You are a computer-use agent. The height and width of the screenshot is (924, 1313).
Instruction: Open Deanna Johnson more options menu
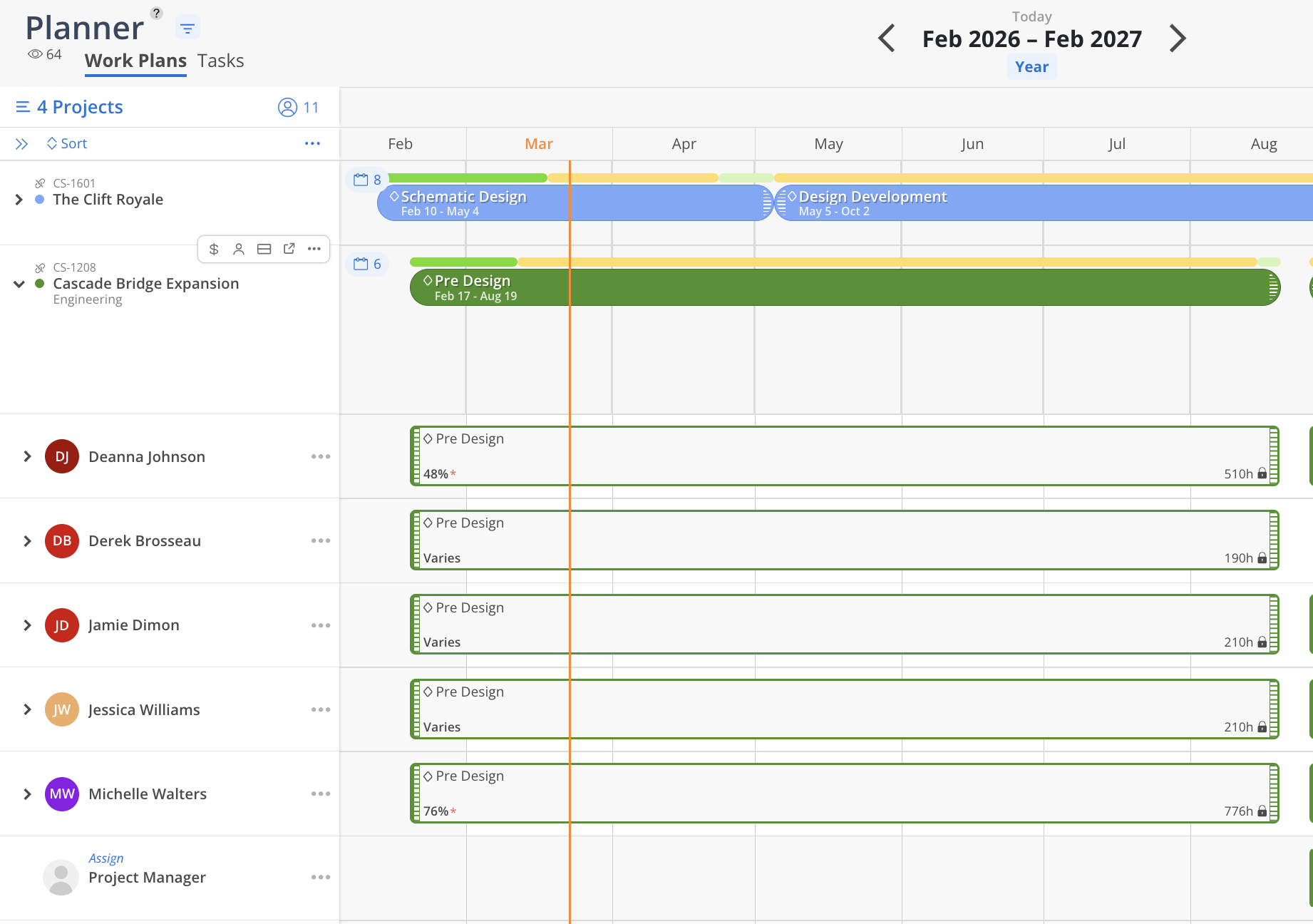pyautogui.click(x=321, y=456)
